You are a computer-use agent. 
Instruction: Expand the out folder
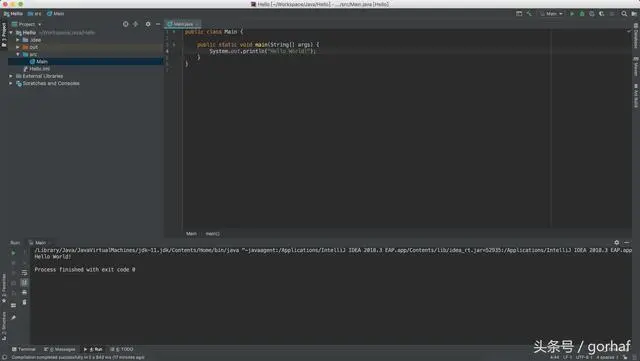[x=18, y=47]
